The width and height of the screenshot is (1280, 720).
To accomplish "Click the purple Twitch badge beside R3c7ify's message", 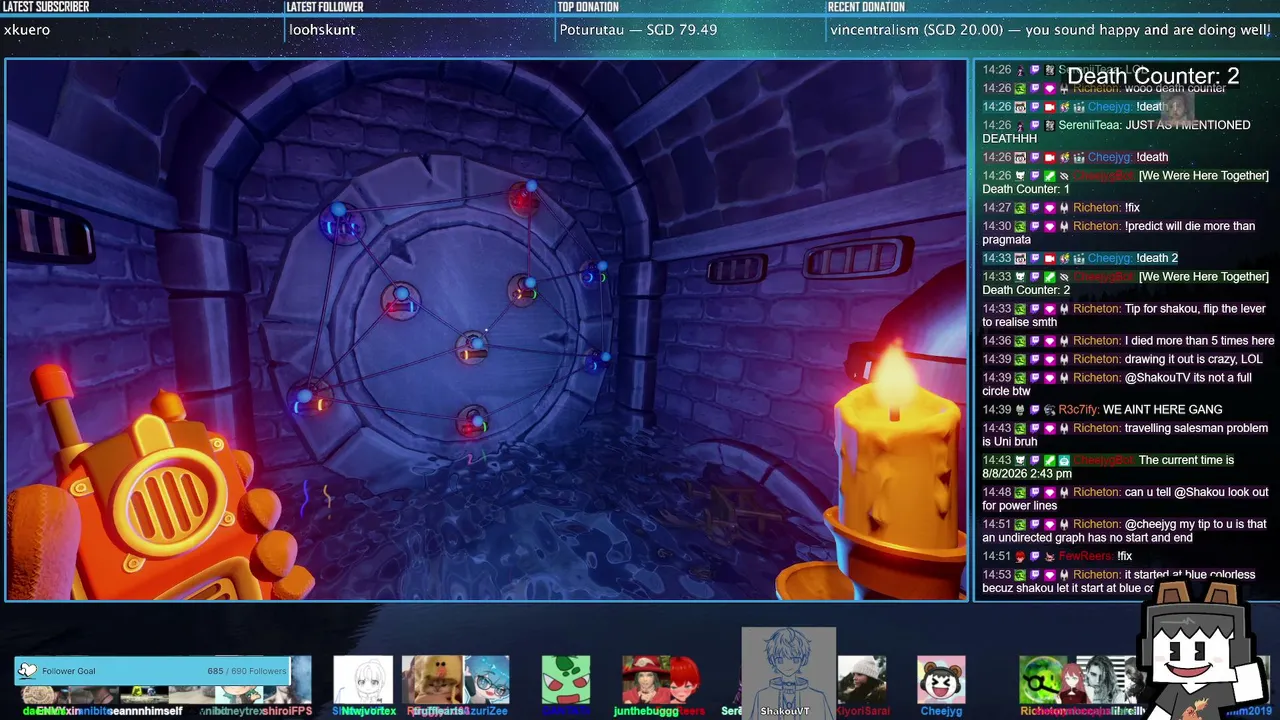I will [1035, 410].
